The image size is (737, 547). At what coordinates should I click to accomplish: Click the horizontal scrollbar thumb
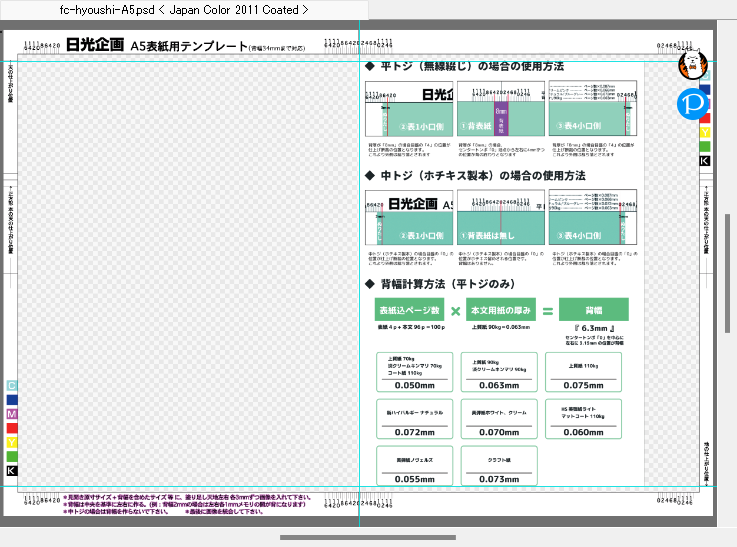tap(368, 537)
